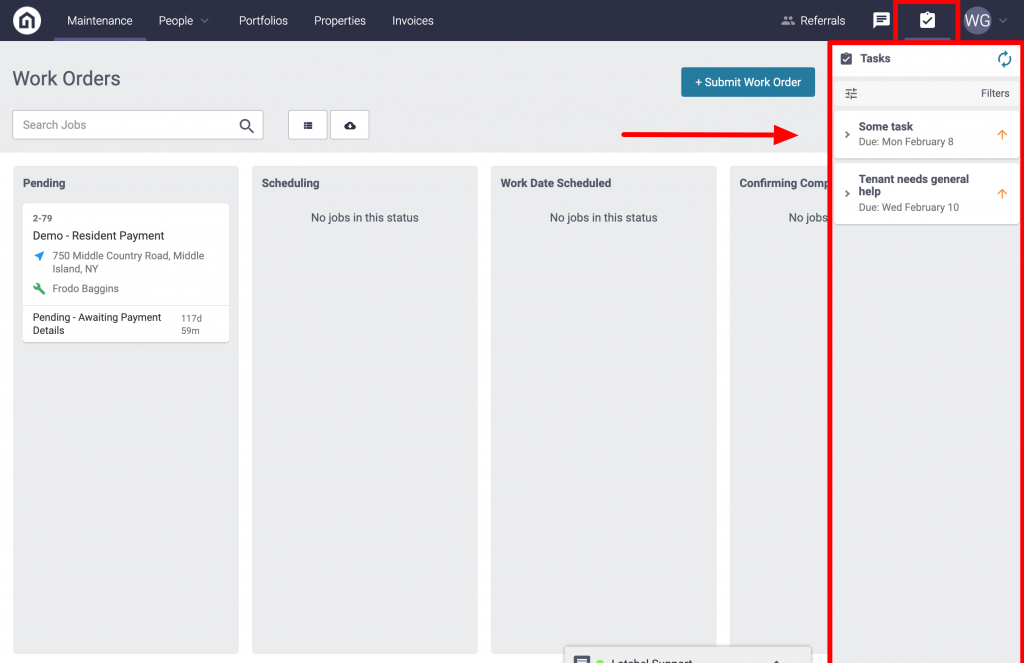Image resolution: width=1024 pixels, height=663 pixels.
Task: Open the task filter sliders icon
Action: pyautogui.click(x=851, y=93)
